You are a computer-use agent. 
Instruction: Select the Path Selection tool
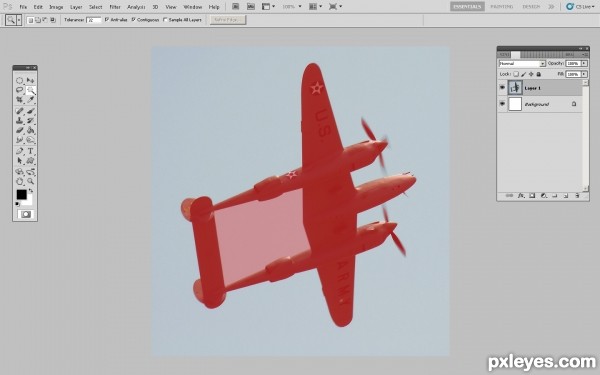[x=20, y=161]
